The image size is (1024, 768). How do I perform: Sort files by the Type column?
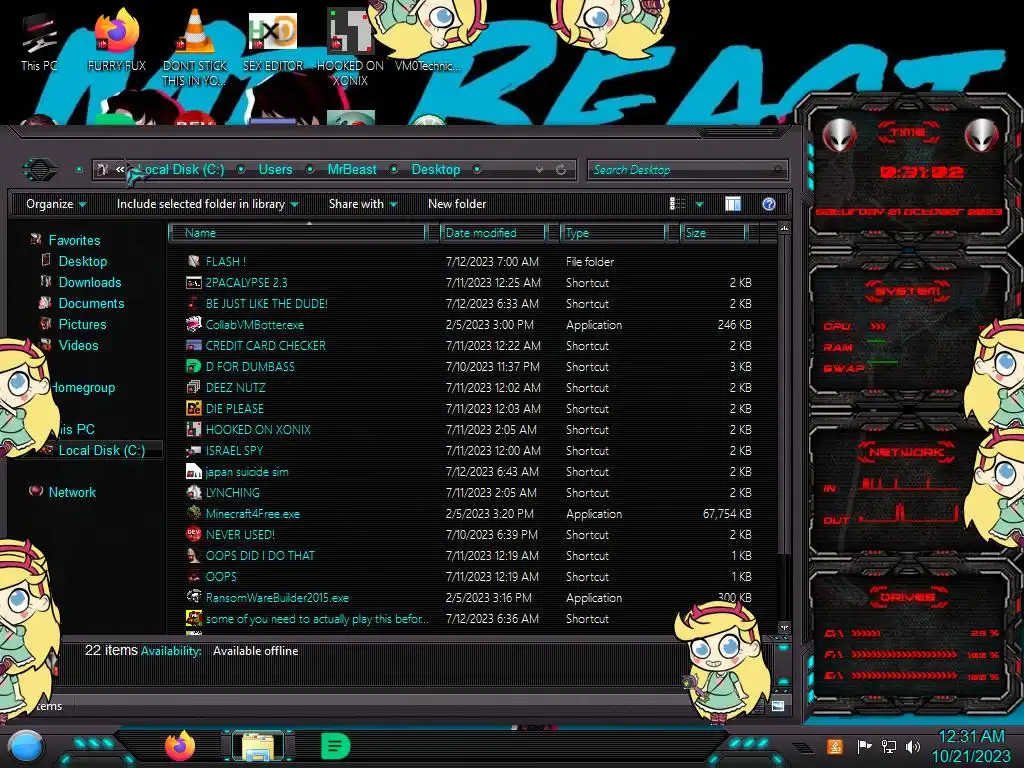tap(613, 232)
